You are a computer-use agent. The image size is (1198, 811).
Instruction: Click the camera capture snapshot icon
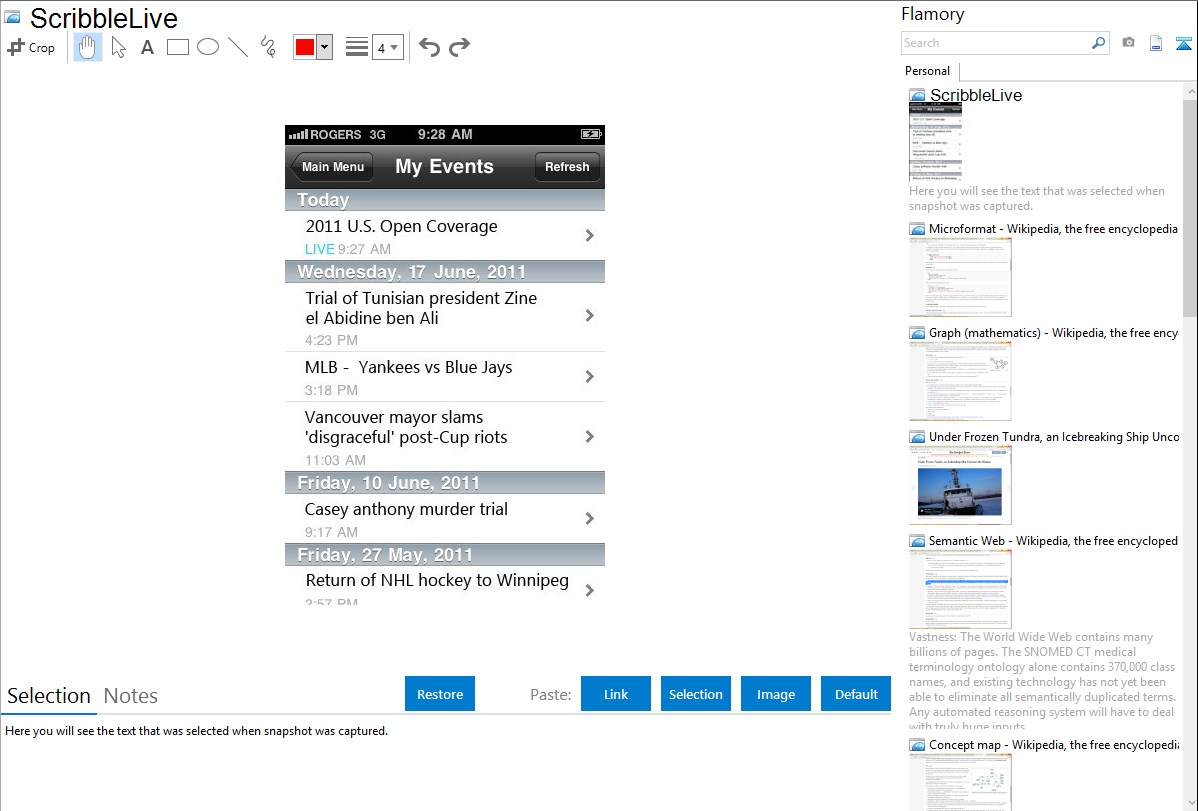1128,43
